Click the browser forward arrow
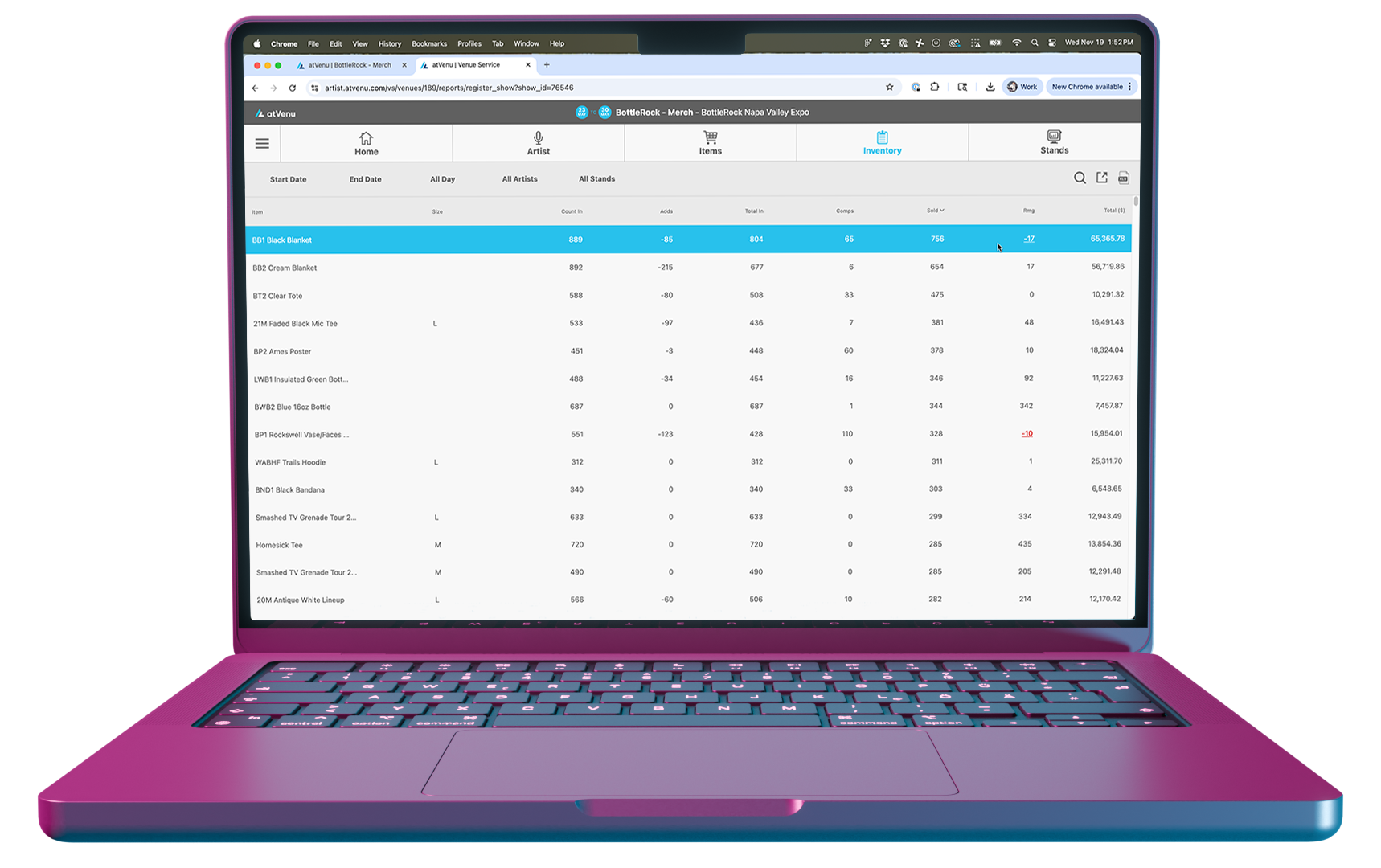This screenshot has height=868, width=1381. [x=273, y=88]
